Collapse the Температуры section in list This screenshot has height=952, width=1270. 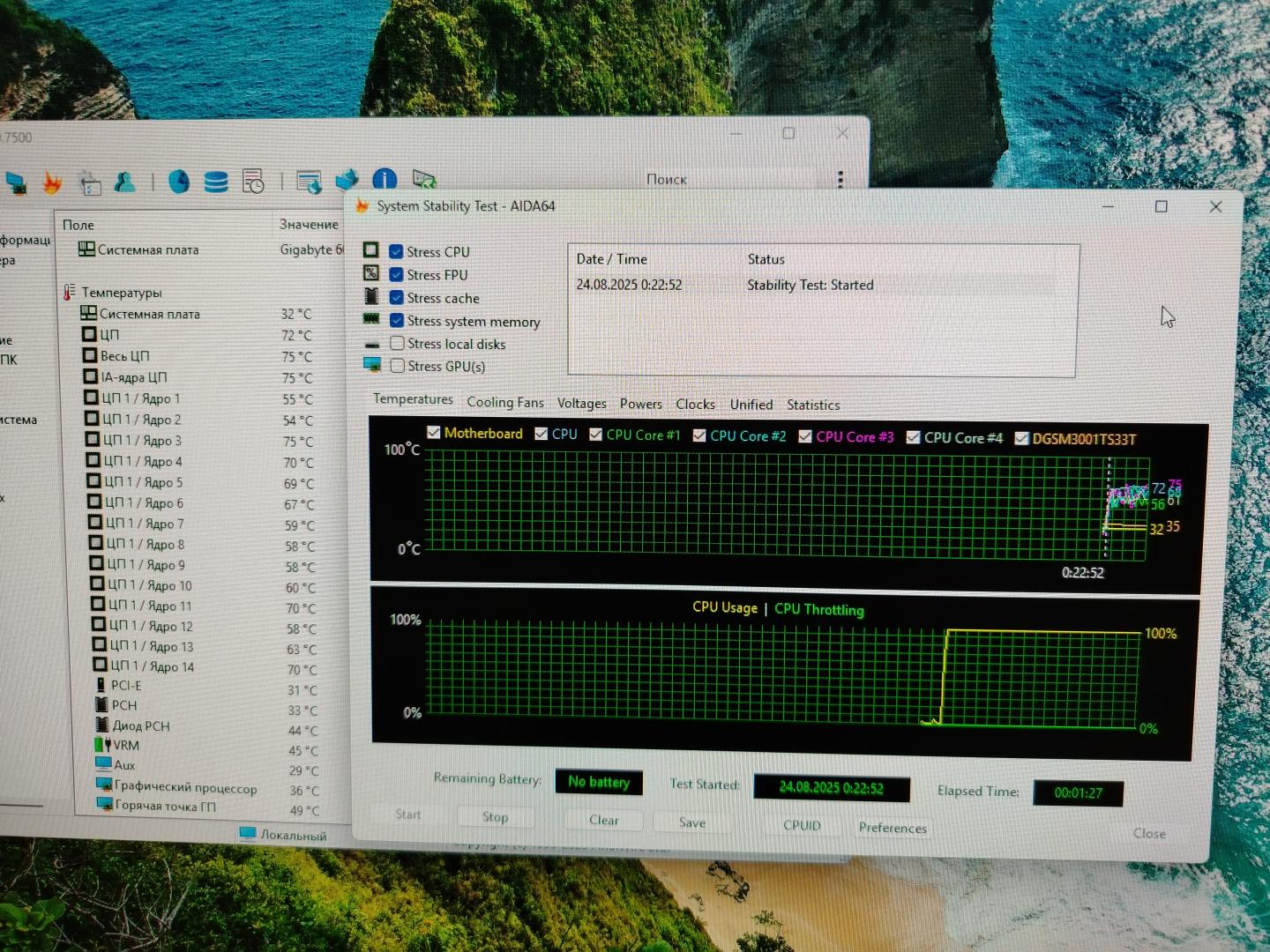[70, 292]
